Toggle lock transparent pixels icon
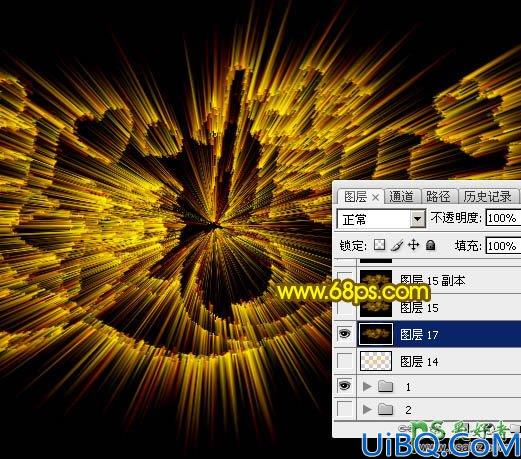Viewport: 521px width, 459px height. pyautogui.click(x=380, y=245)
